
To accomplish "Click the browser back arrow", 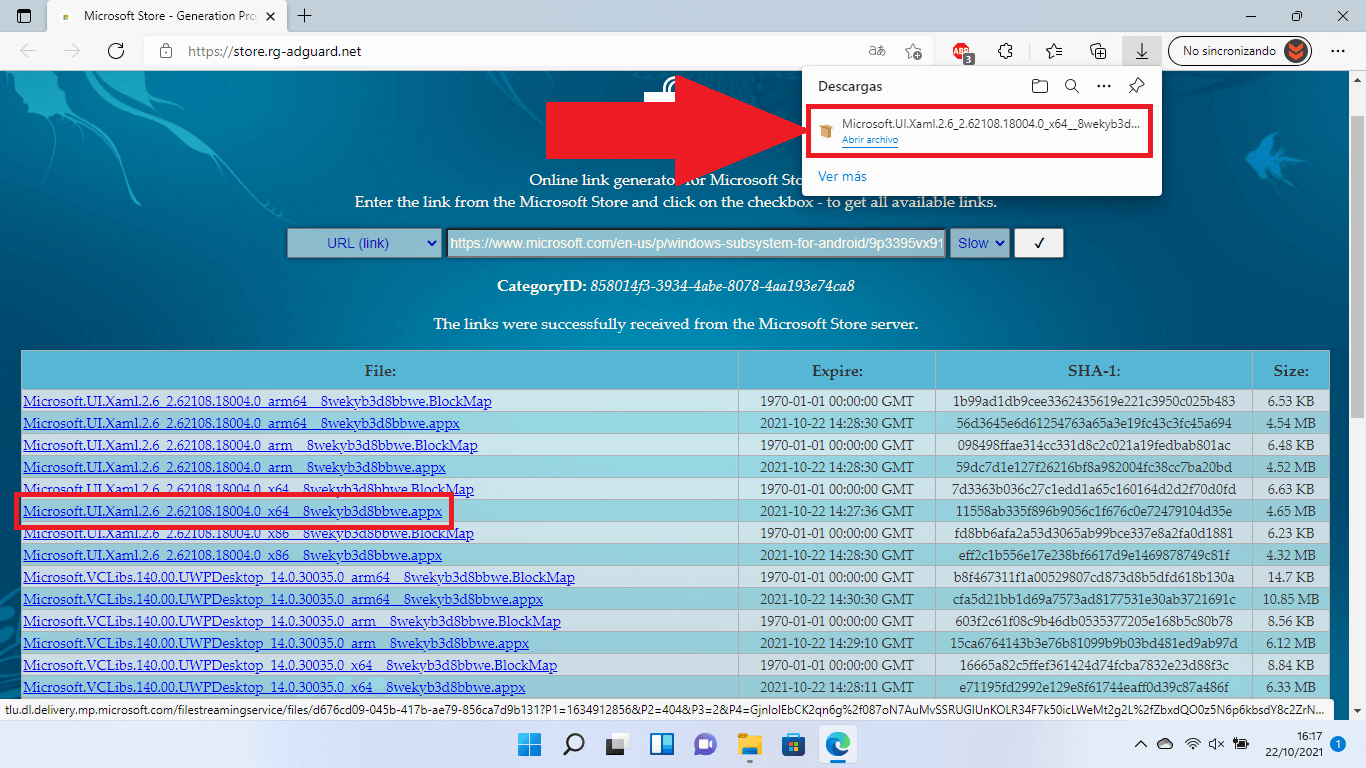I will click(x=27, y=51).
